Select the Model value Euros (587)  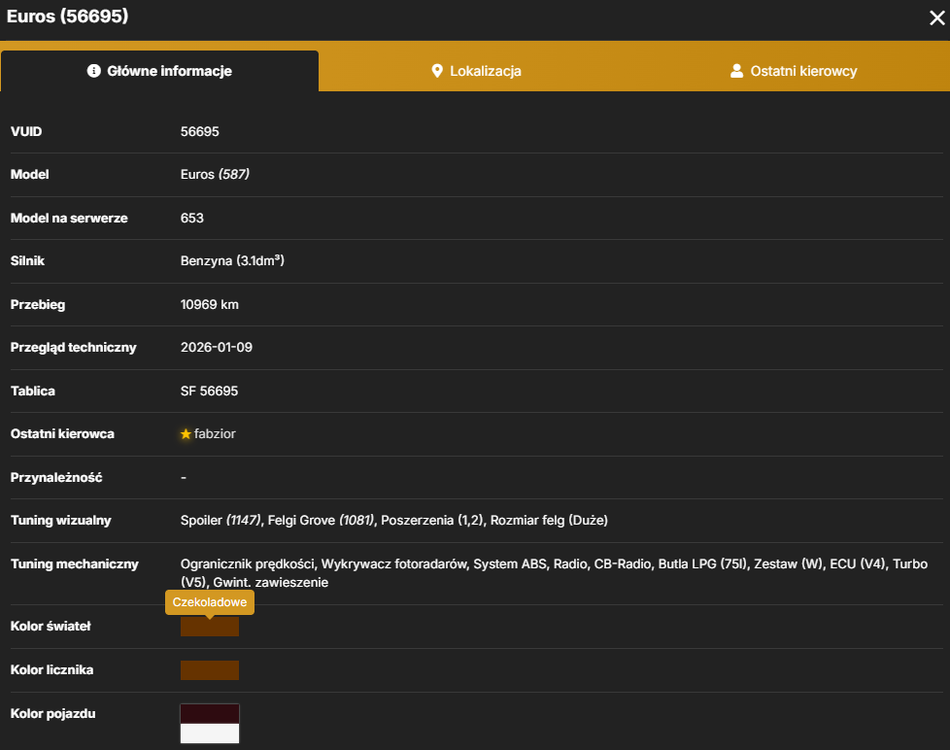click(x=214, y=174)
